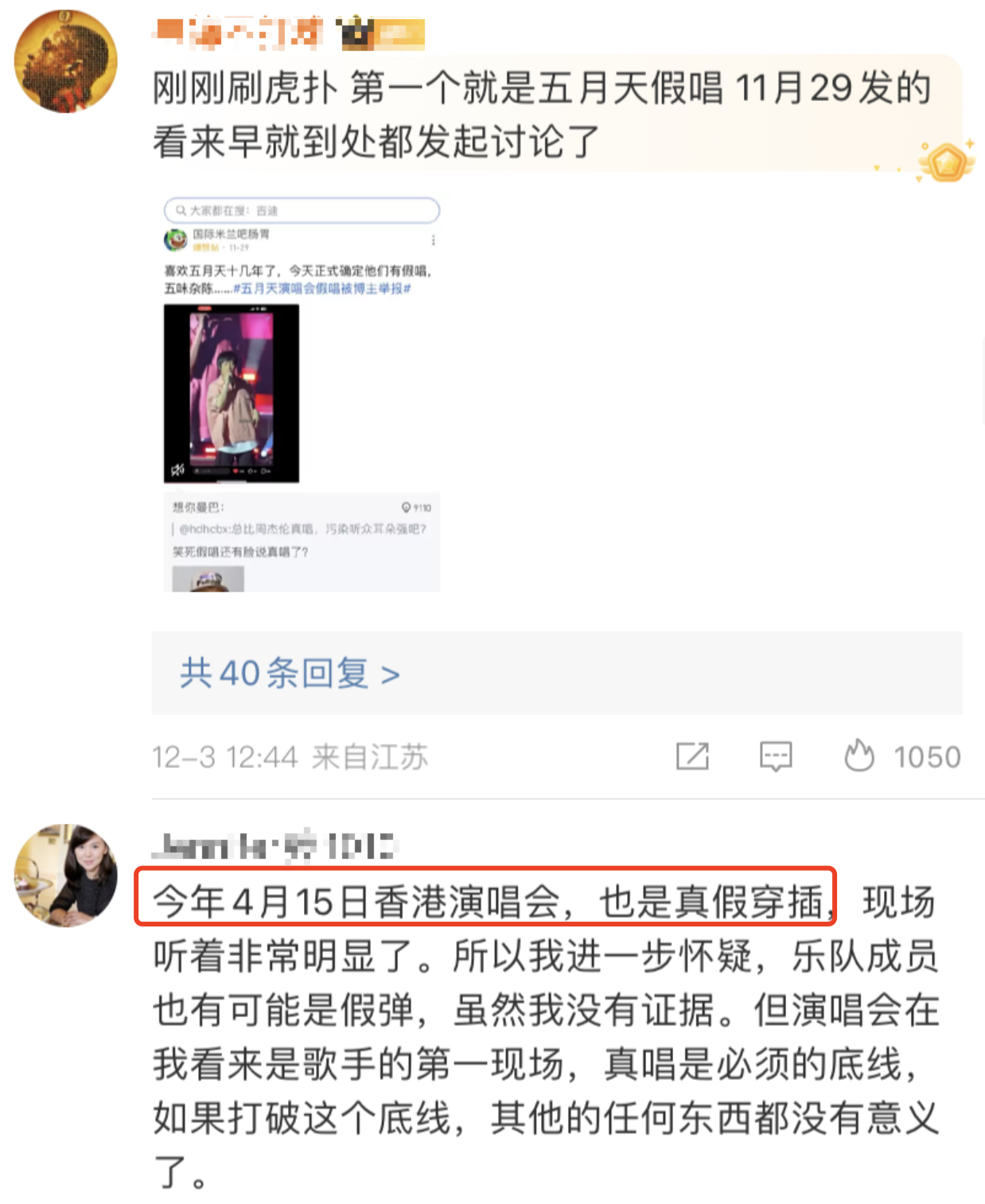985x1204 pixels.
Task: View the first commenter's round profile avatar
Action: click(66, 61)
